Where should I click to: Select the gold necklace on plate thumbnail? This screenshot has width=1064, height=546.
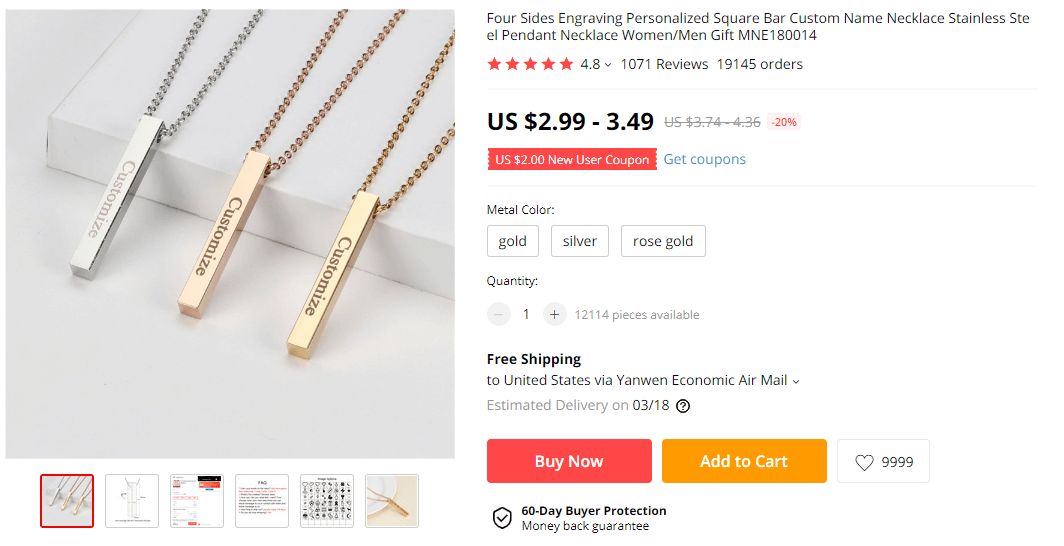(x=392, y=501)
